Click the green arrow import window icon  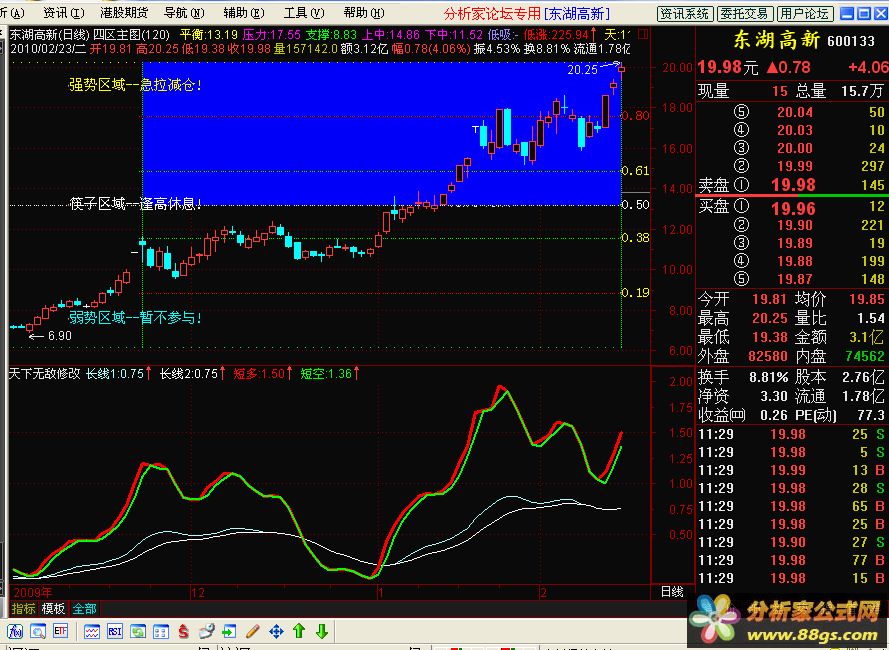pos(230,631)
